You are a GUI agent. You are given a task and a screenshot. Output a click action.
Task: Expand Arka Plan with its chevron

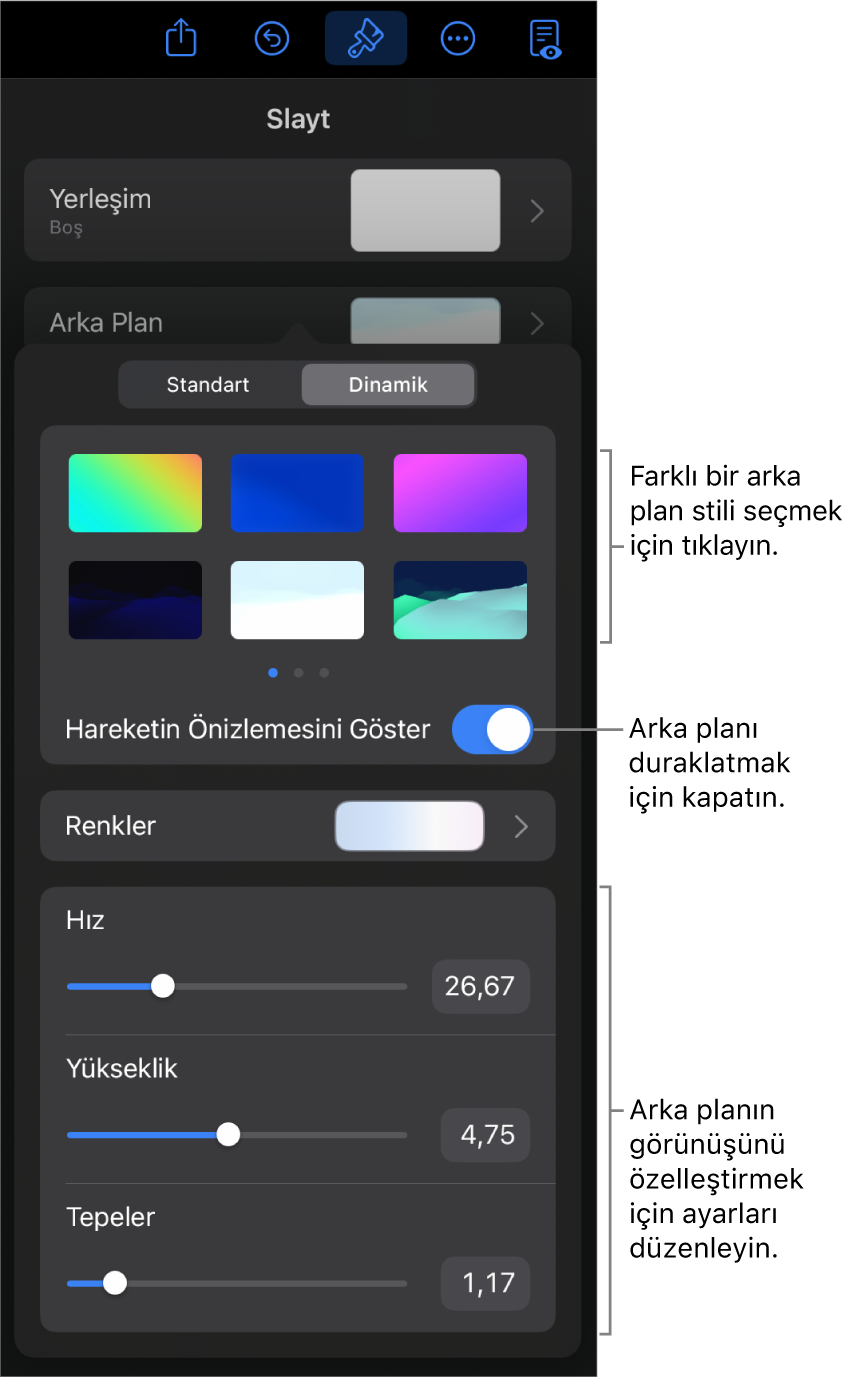pos(537,323)
